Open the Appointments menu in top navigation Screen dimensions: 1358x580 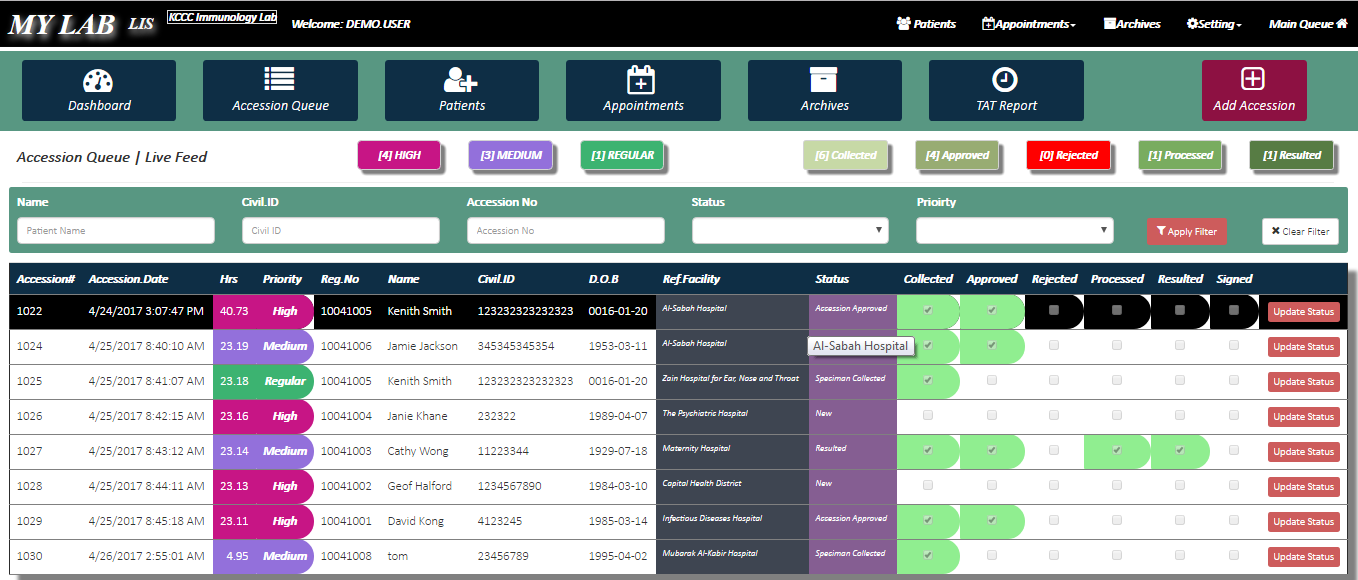1029,24
